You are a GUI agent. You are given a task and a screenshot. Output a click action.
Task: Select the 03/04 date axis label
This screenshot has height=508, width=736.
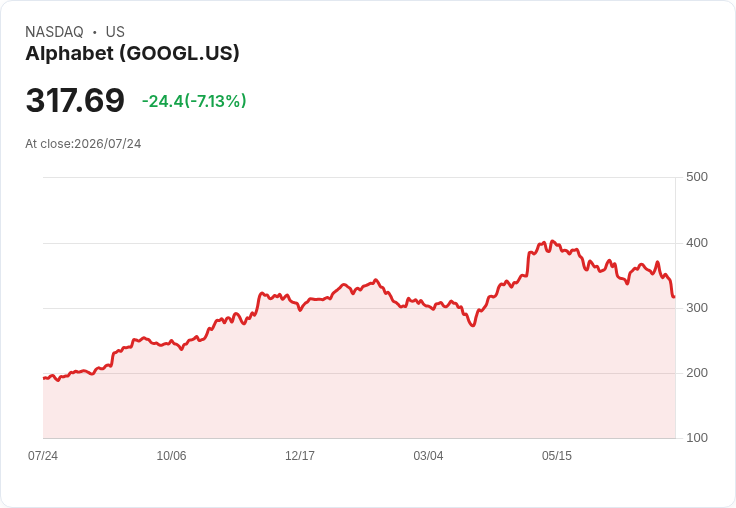(428, 456)
